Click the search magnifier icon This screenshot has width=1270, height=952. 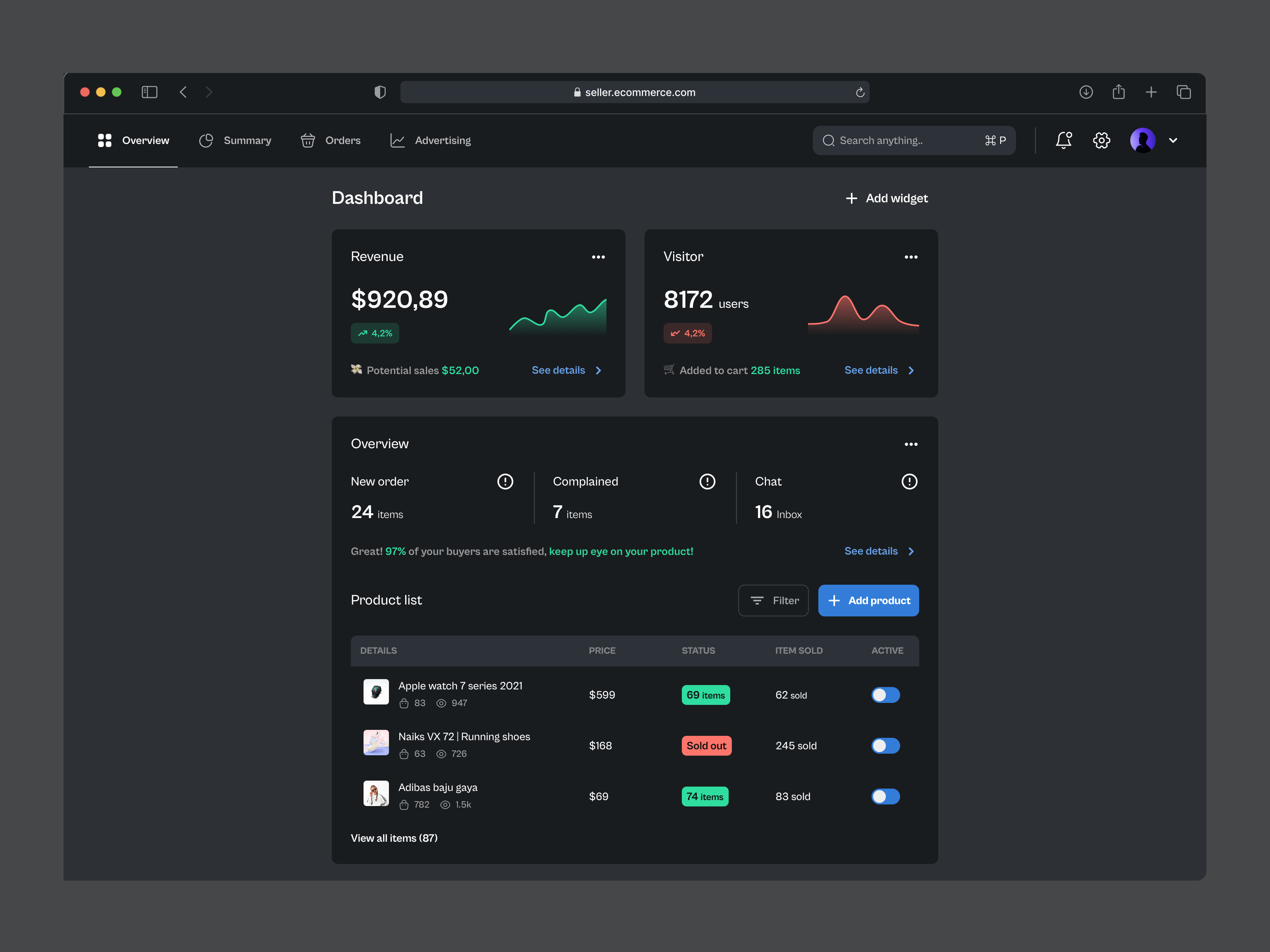pyautogui.click(x=829, y=140)
